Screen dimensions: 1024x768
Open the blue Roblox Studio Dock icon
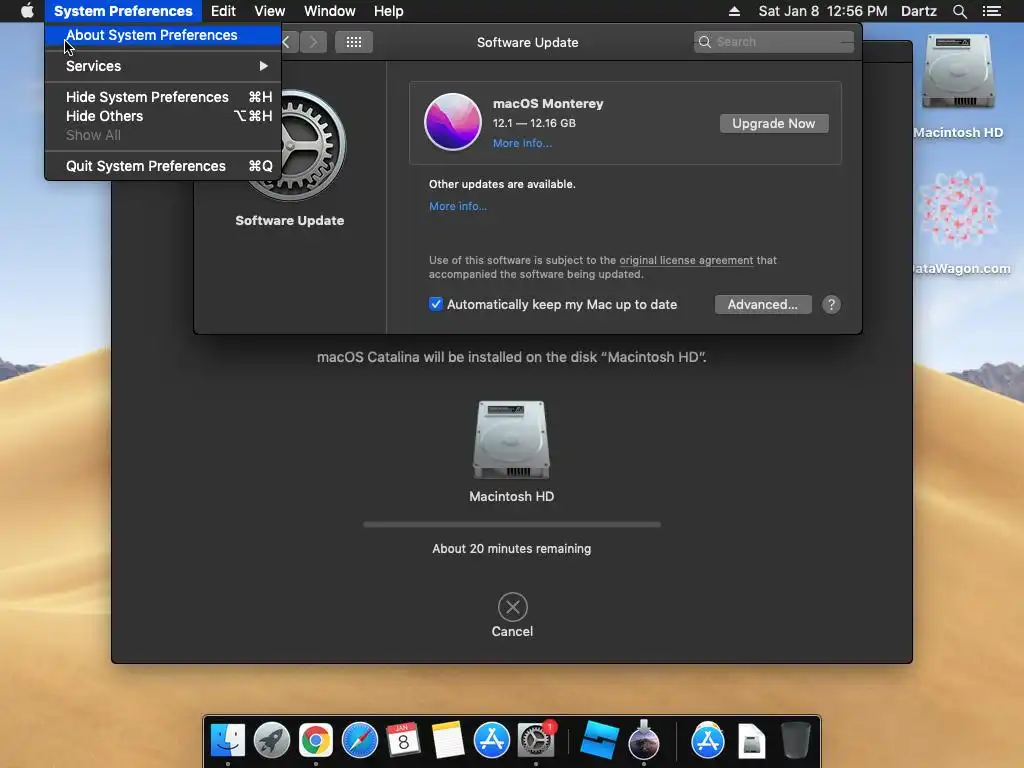coord(599,741)
